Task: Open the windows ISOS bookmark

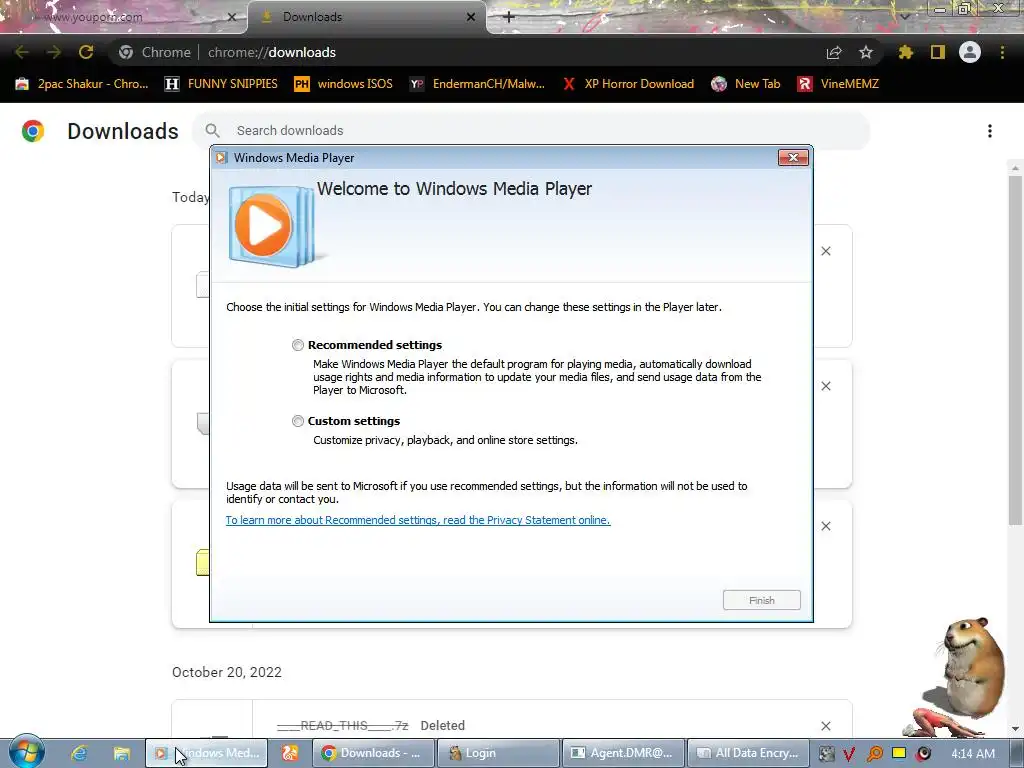Action: point(344,84)
